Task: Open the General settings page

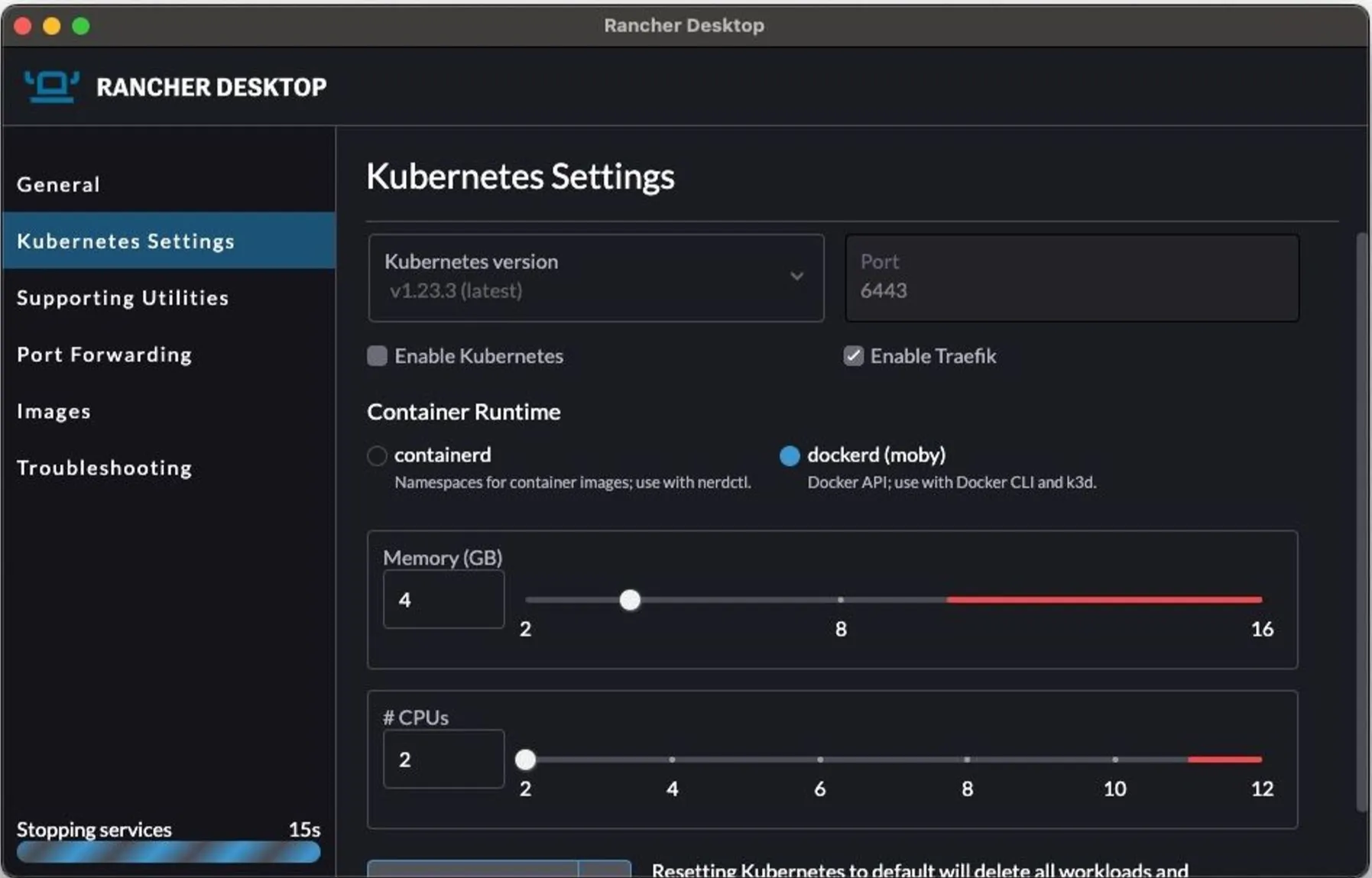Action: [x=58, y=183]
